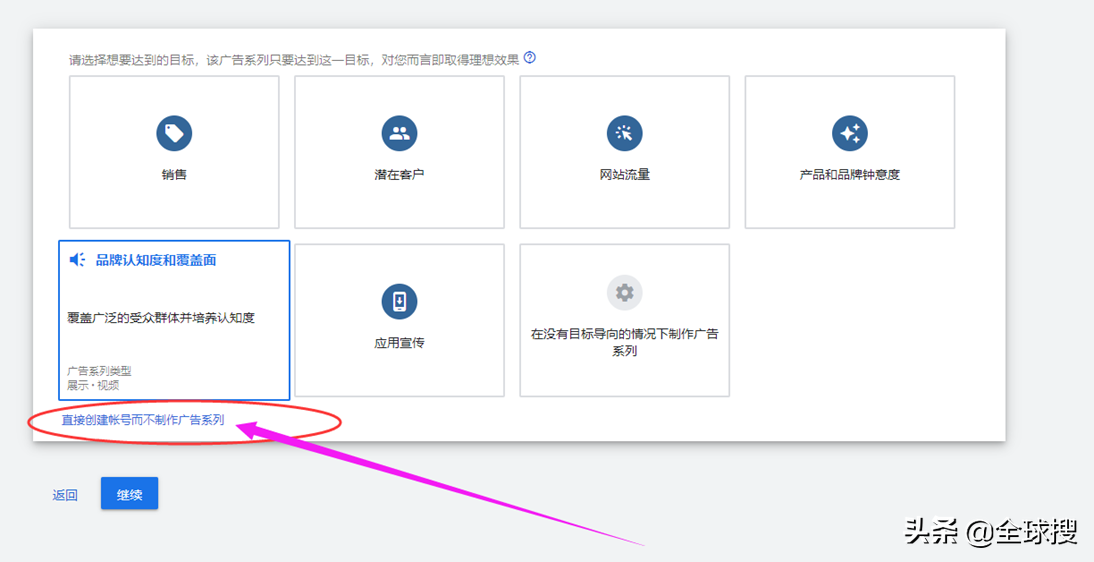Viewport: 1094px width, 562px height.
Task: Click the blue 继续 button
Action: coord(130,494)
